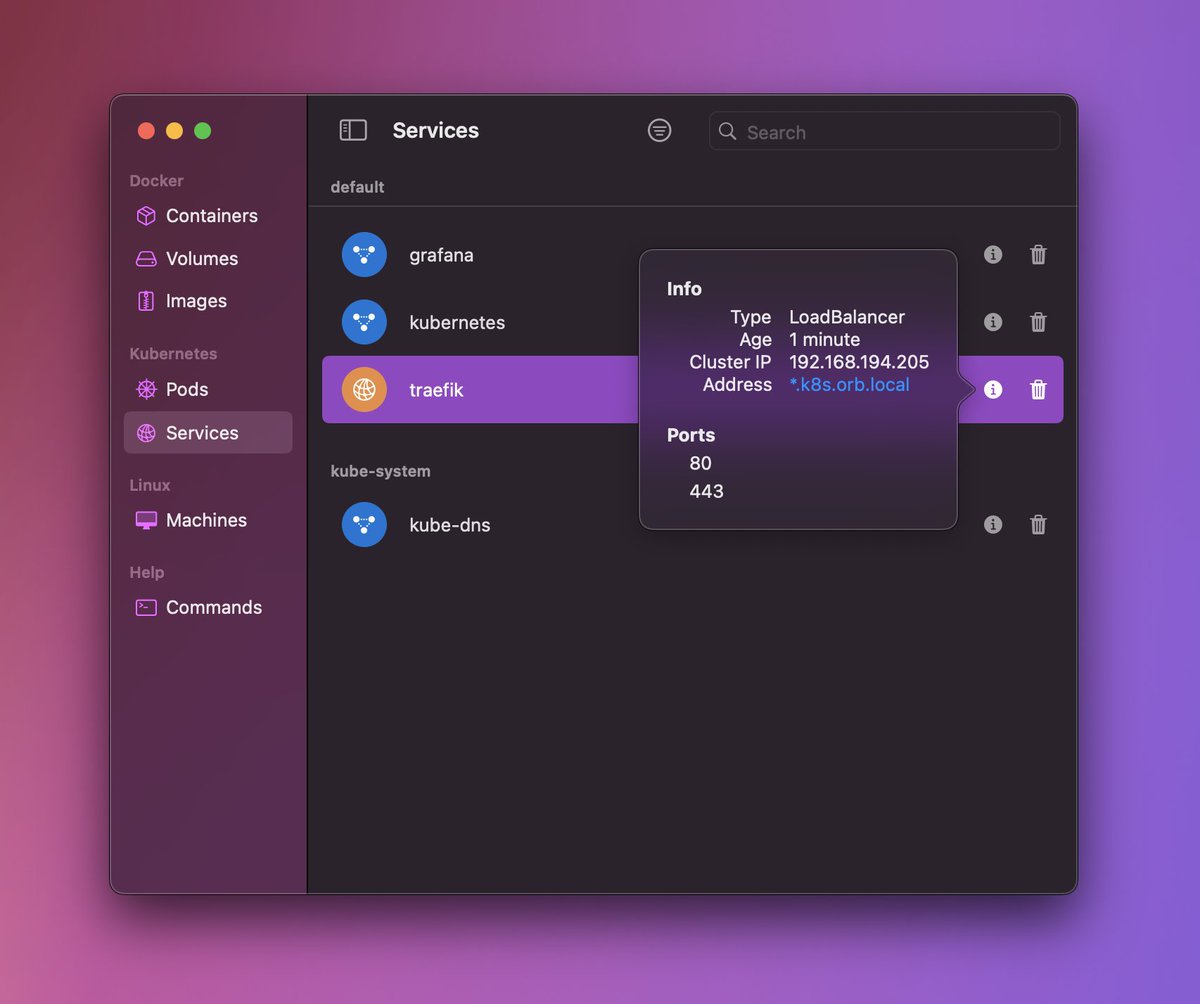The height and width of the screenshot is (1004, 1200).
Task: Open the Containers section
Action: coord(208,216)
